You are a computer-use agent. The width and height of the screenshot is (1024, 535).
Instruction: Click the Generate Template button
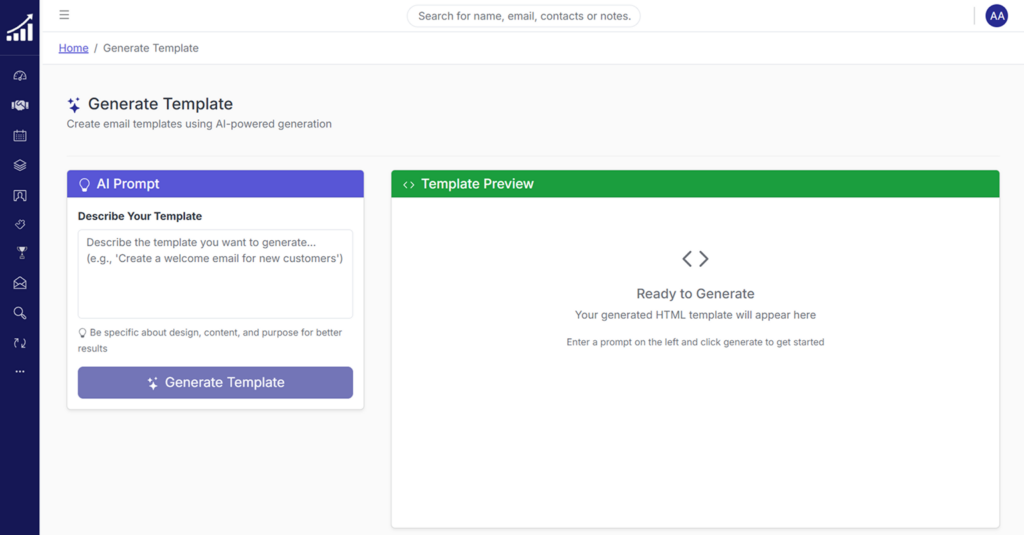[x=215, y=383]
